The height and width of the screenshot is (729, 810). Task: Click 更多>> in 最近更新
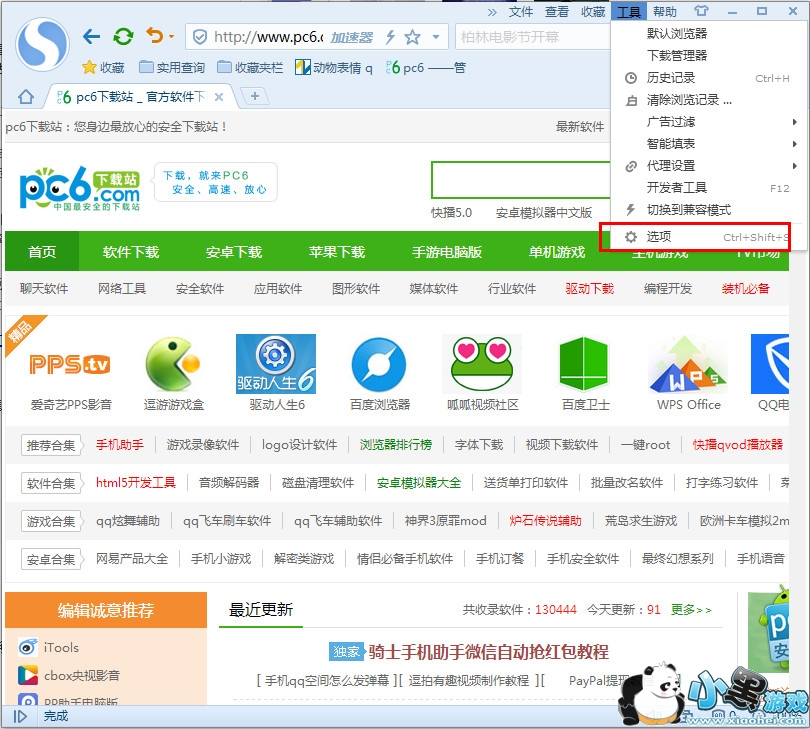tap(691, 610)
